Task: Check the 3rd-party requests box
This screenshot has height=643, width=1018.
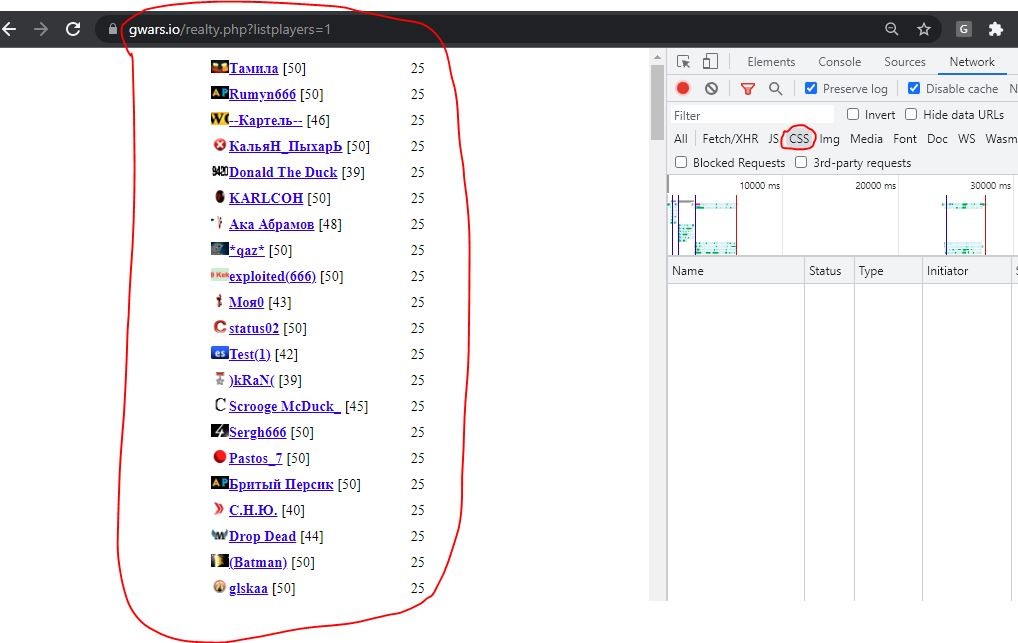Action: (x=801, y=162)
